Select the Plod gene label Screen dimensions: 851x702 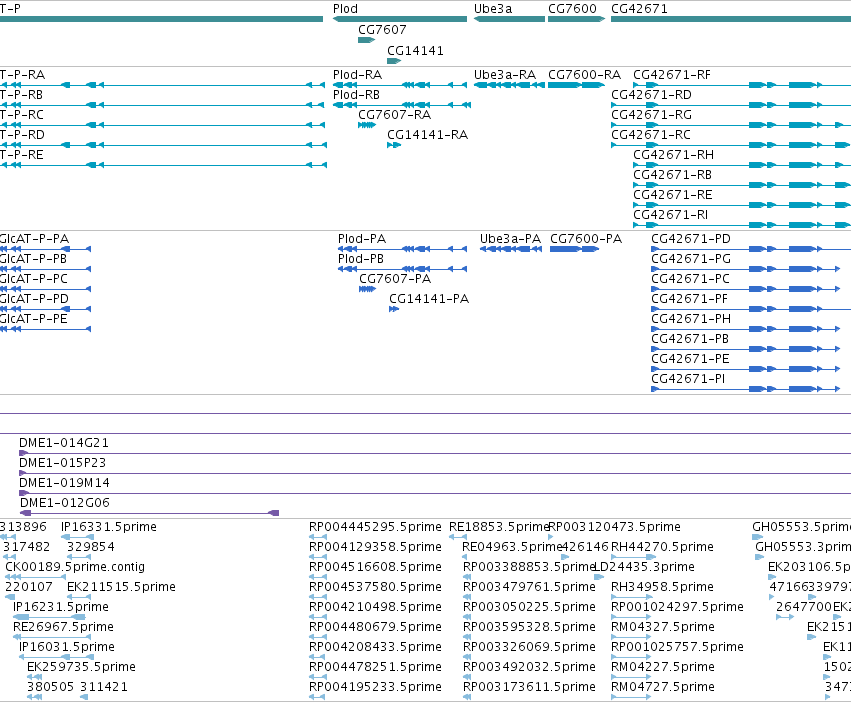tap(345, 9)
